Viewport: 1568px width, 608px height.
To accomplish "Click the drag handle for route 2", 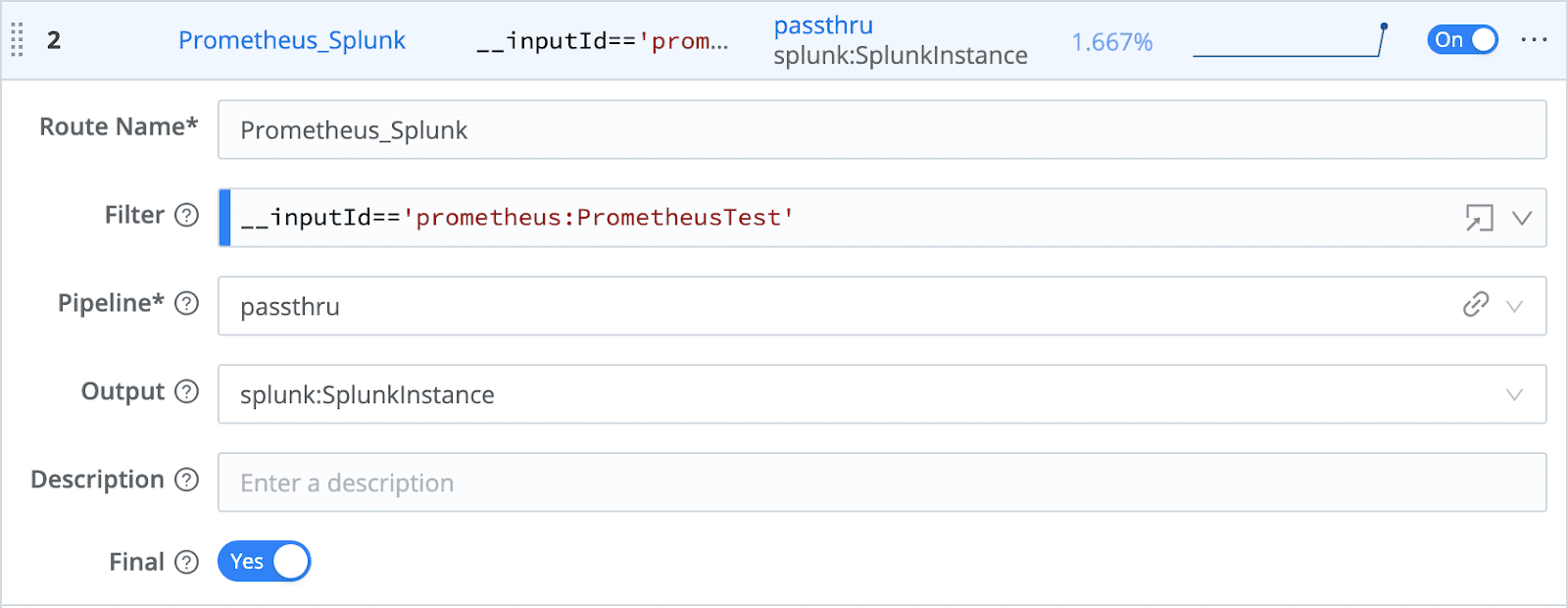I will 17,40.
